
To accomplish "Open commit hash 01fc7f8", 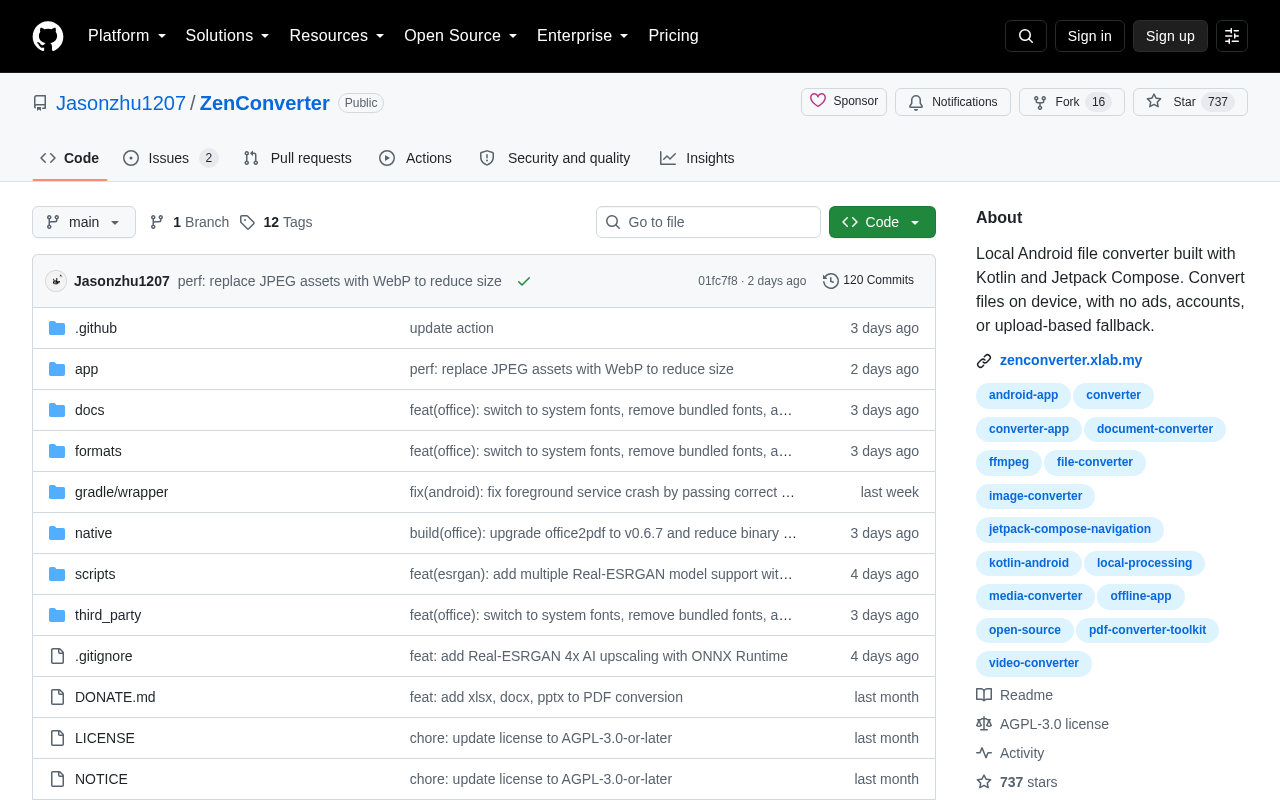I will 718,281.
